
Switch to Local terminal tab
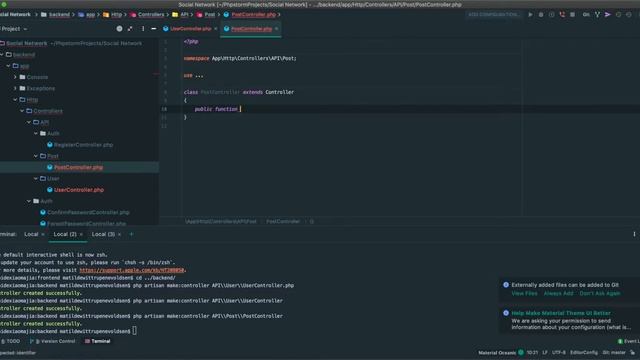[31, 234]
